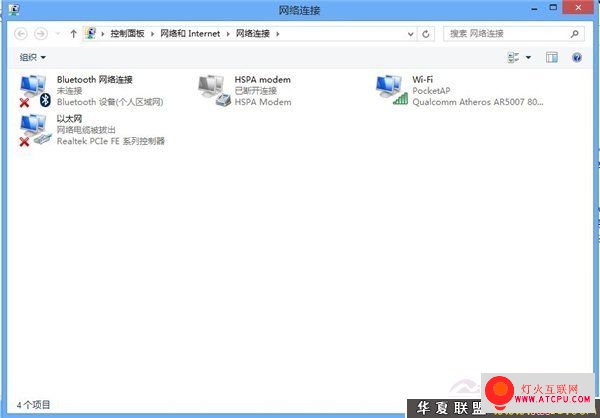Open the 组织 menu
Image resolution: width=600 pixels, height=418 pixels.
(33, 57)
